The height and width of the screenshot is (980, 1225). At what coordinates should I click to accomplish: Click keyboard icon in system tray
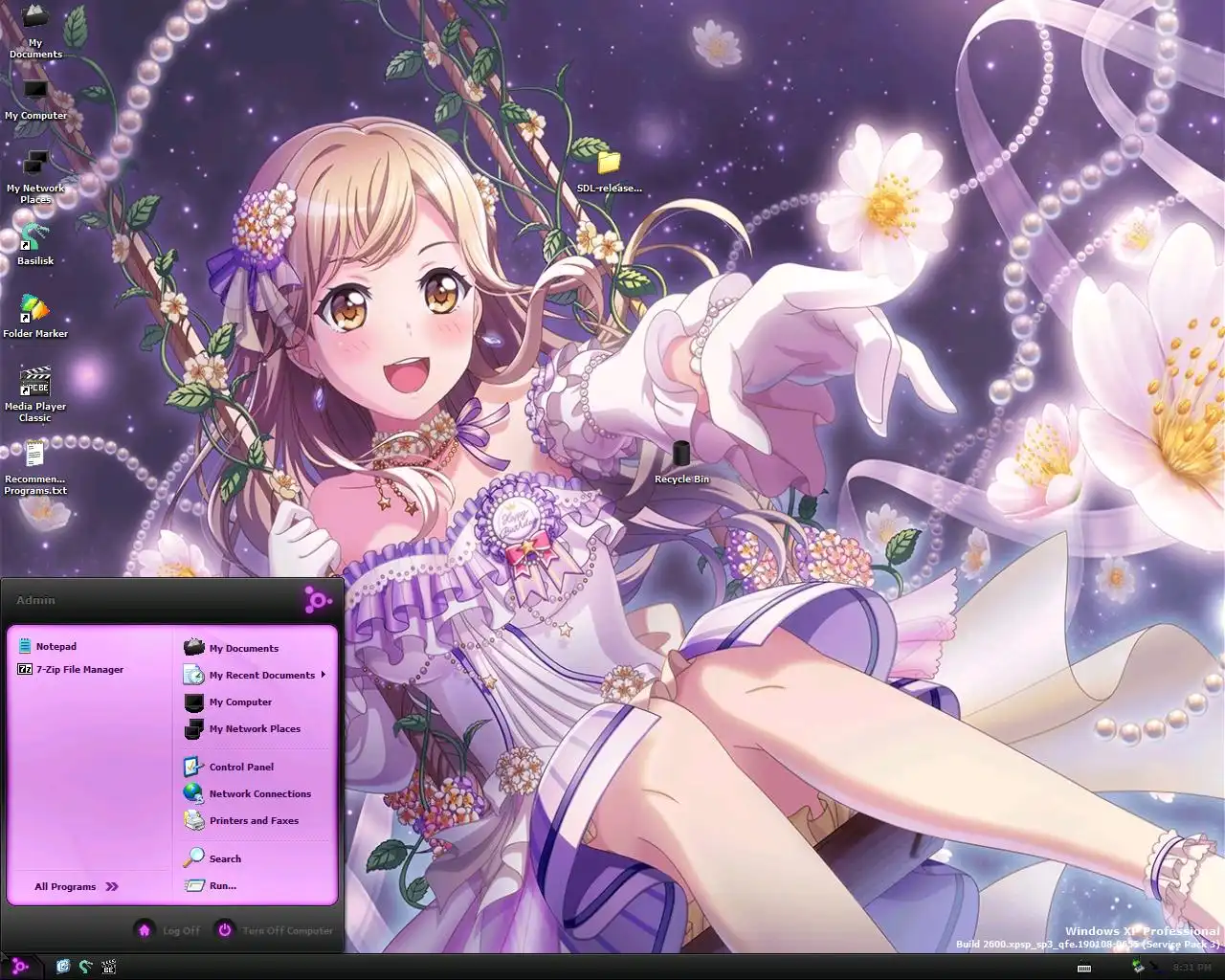[1084, 968]
